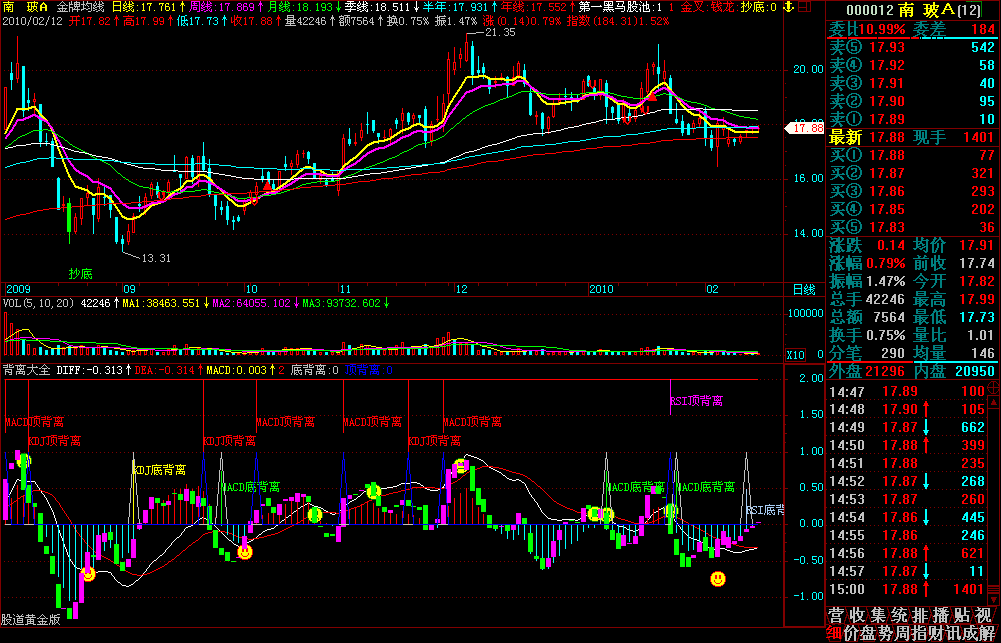Switch to the 统 tab

[x=899, y=616]
